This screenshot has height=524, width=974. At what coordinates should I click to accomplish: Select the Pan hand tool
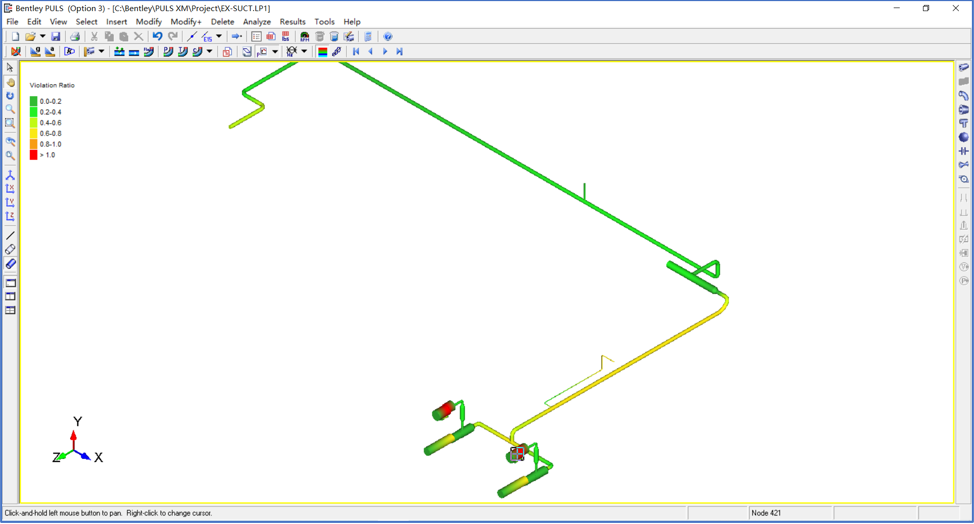pos(10,83)
